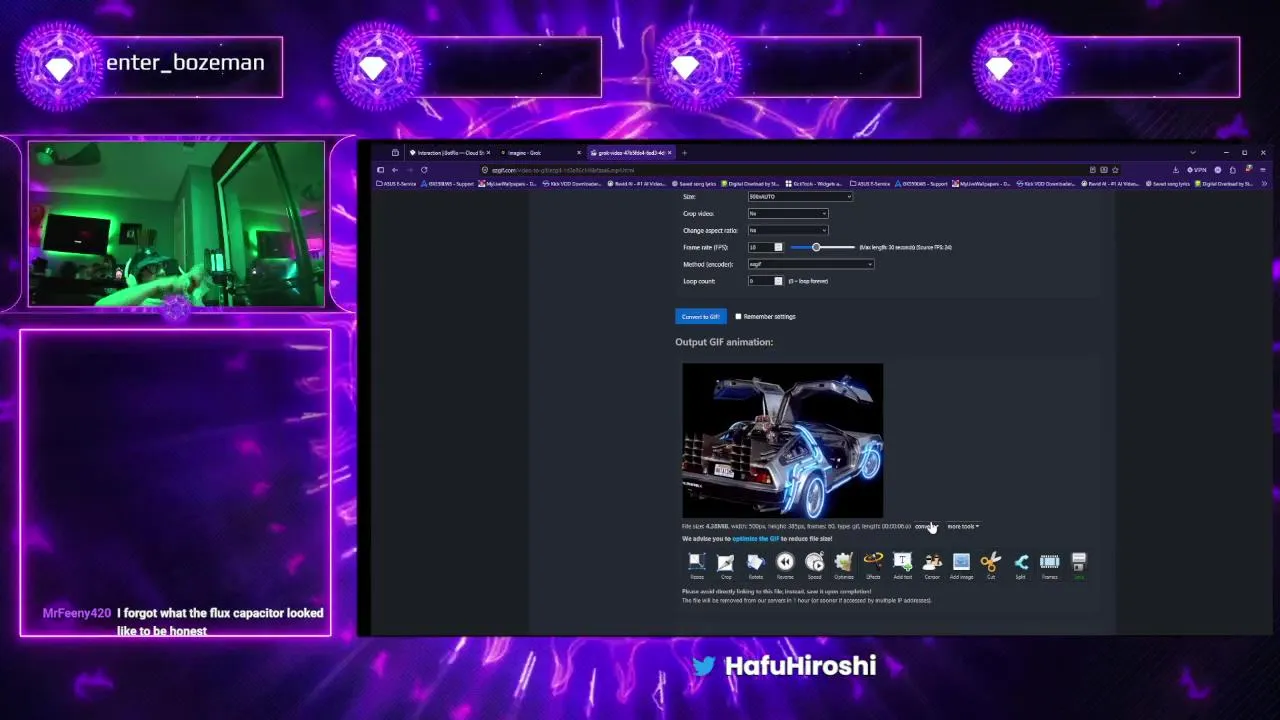Open the browser tab list chevron
Viewport: 1280px width, 720px height.
click(1192, 153)
